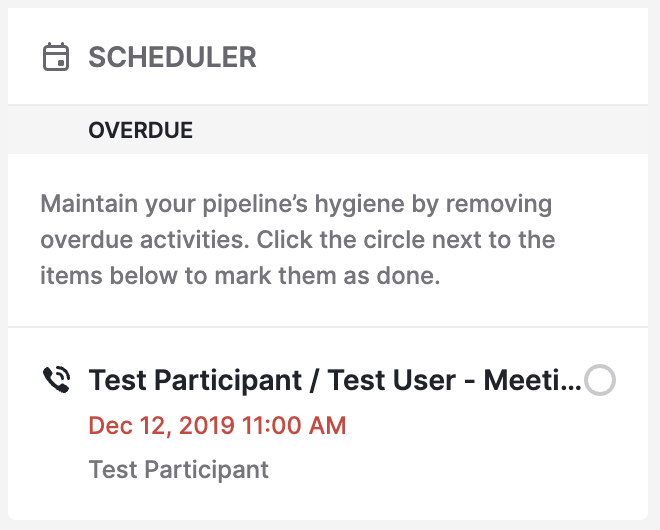The image size is (660, 530).
Task: Select the OVERDUE section header
Action: pyautogui.click(x=141, y=130)
